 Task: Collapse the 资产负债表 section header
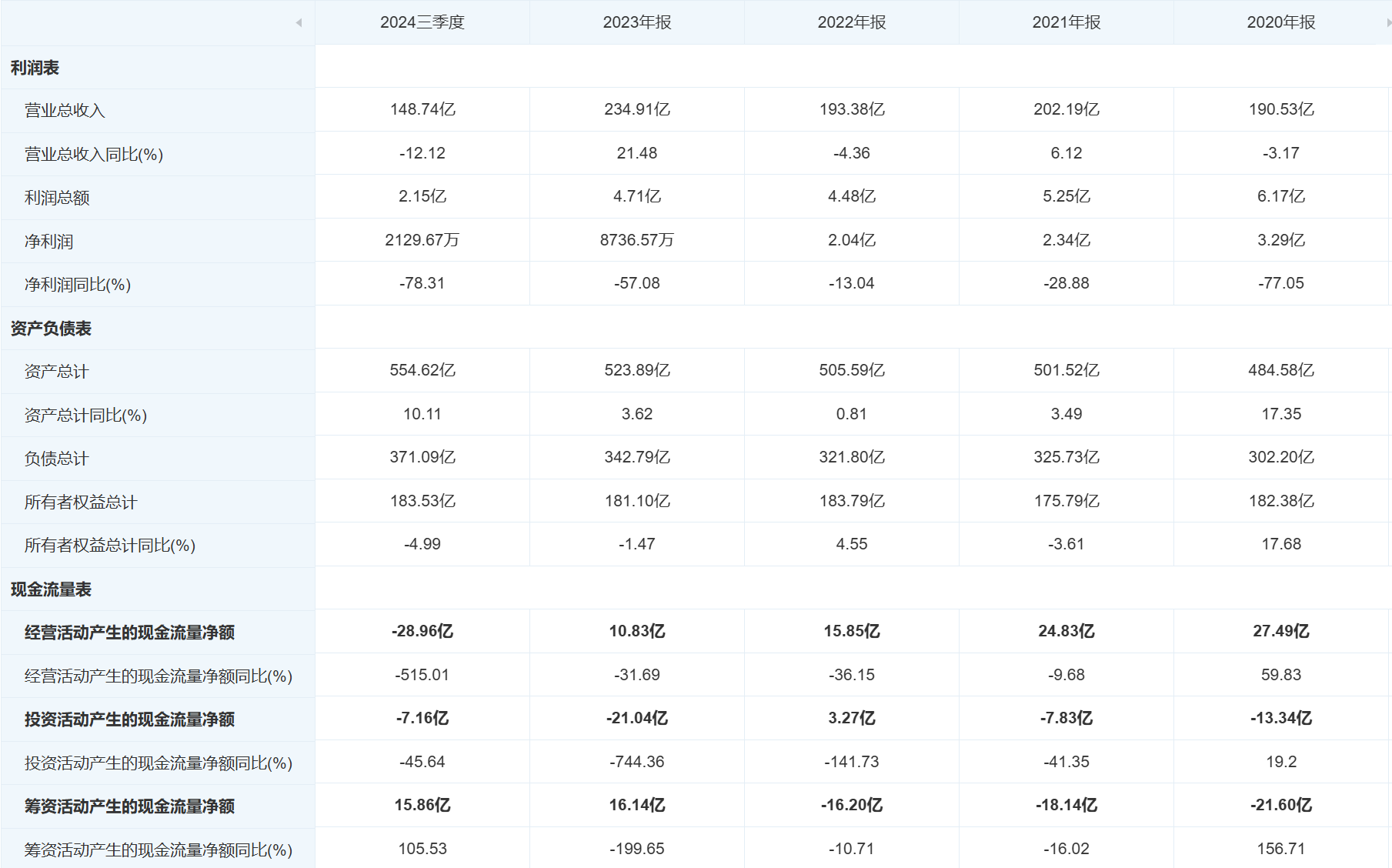51,329
